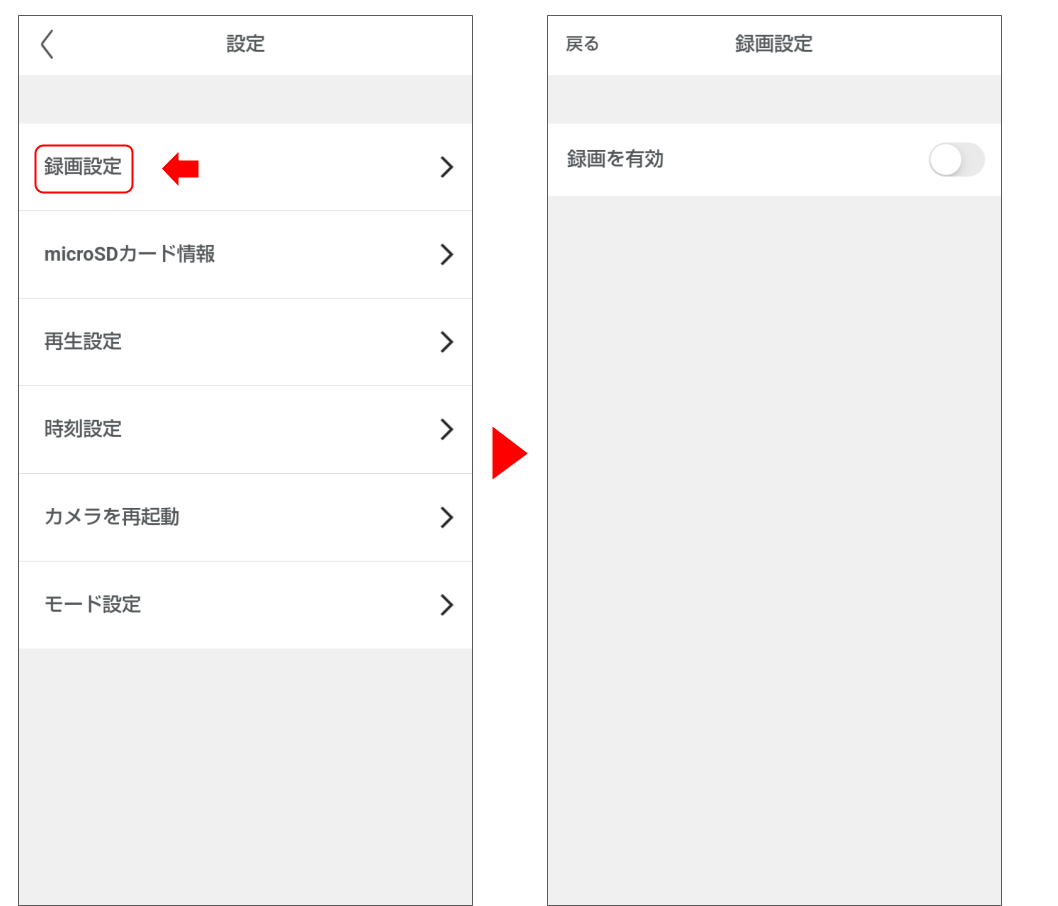
Task: Open the 再生設定 entry
Action: [83, 342]
